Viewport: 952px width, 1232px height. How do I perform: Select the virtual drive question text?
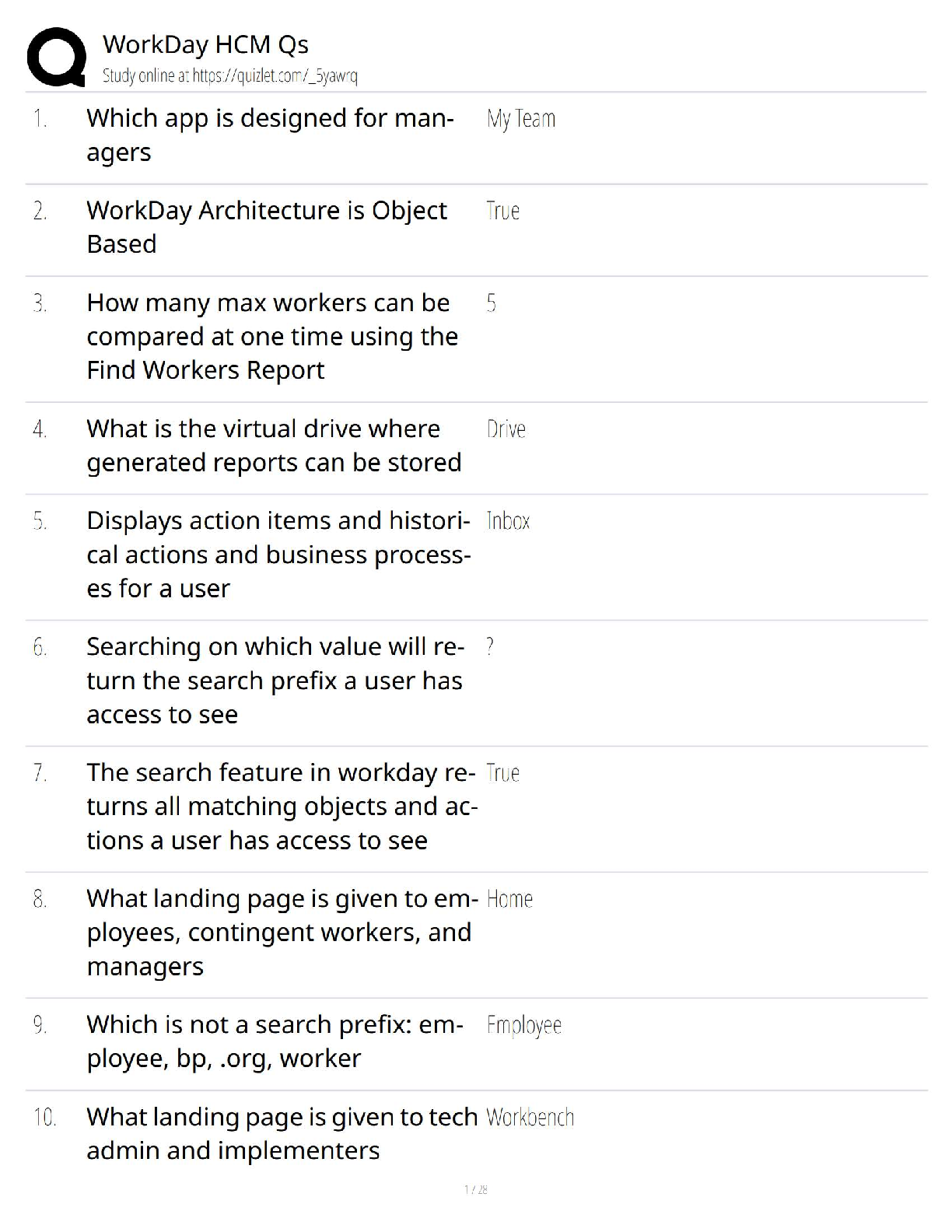274,445
